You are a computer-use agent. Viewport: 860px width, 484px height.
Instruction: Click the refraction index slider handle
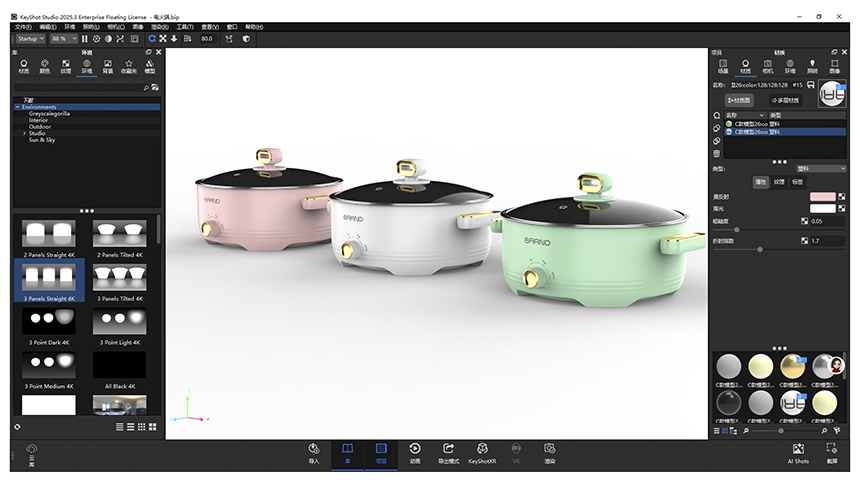click(760, 250)
